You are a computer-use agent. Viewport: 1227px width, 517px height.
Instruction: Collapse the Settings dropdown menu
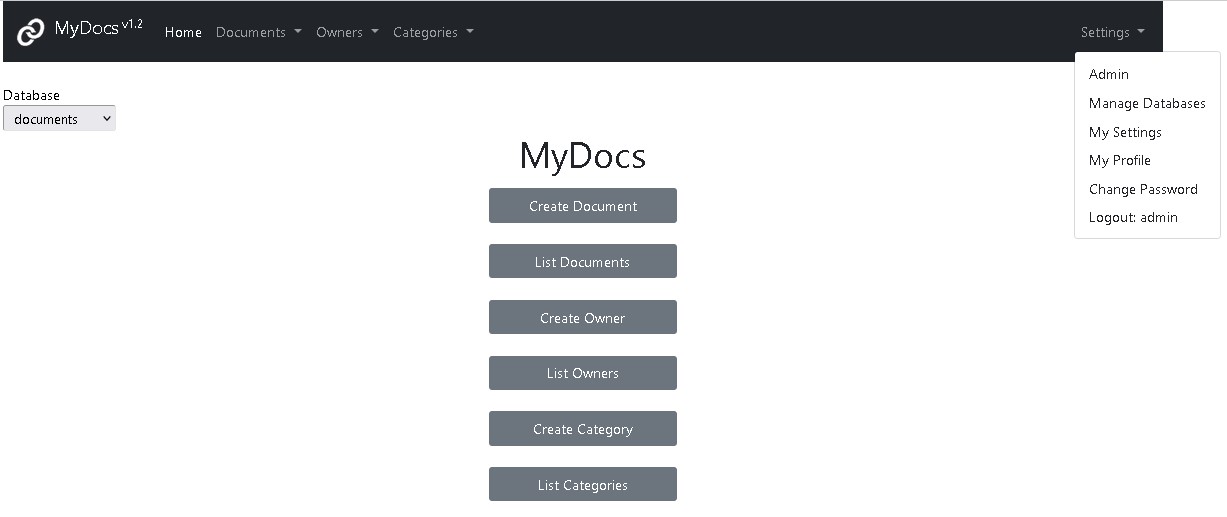[1112, 32]
